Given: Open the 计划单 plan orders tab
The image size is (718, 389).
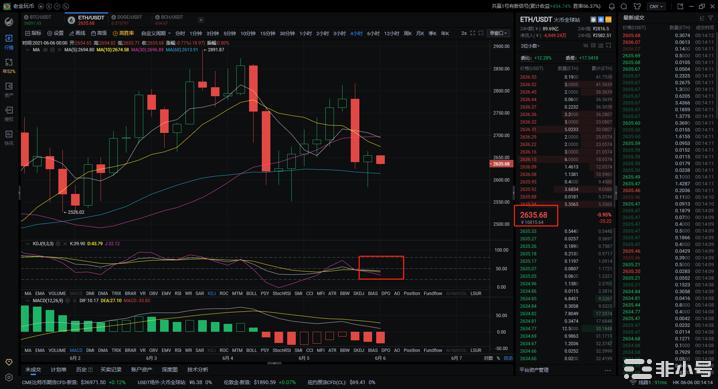Looking at the screenshot, I should click(58, 369).
